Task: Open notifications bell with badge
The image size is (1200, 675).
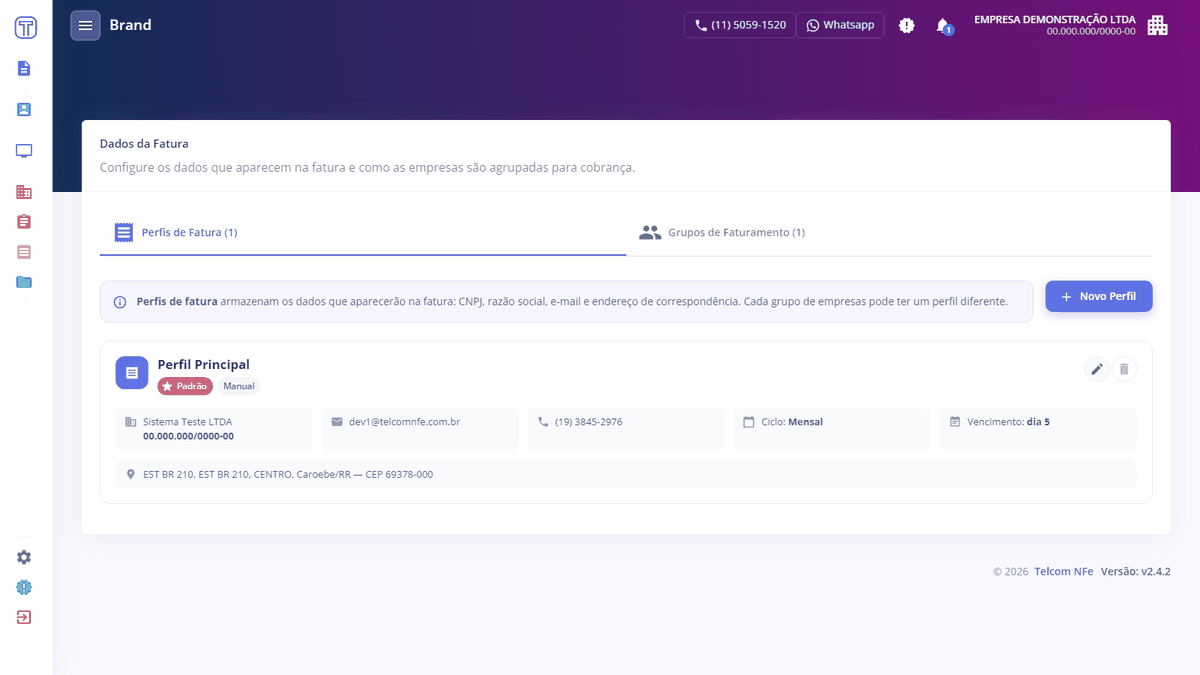Action: pos(943,26)
